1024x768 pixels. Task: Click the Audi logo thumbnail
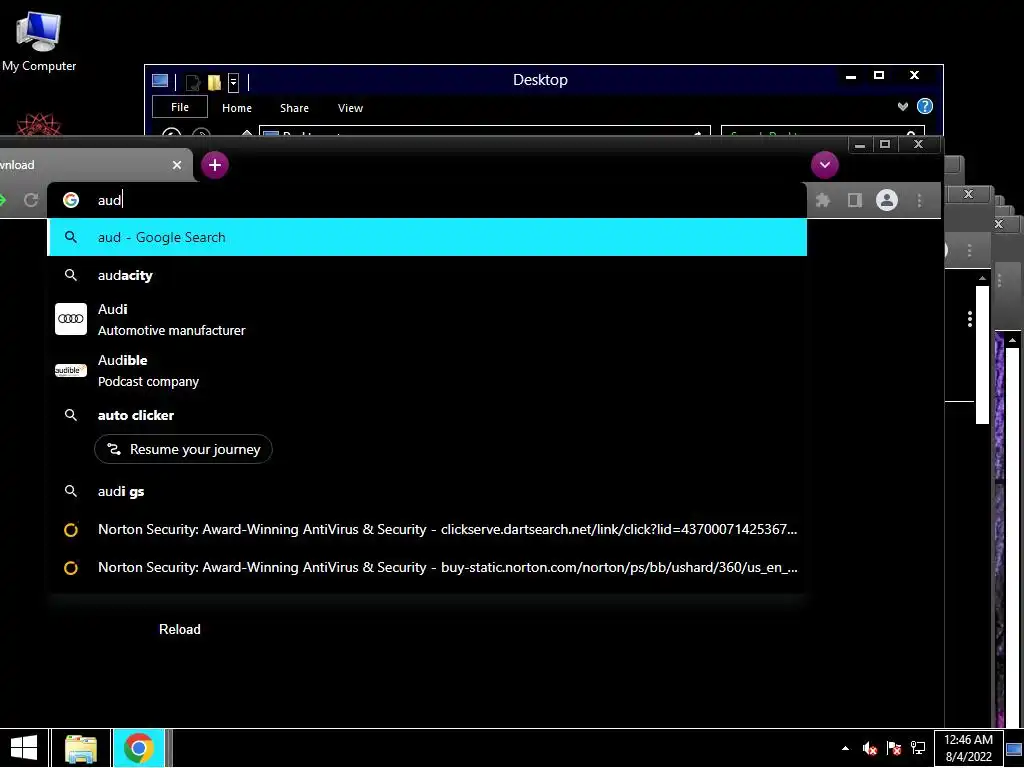coord(71,319)
